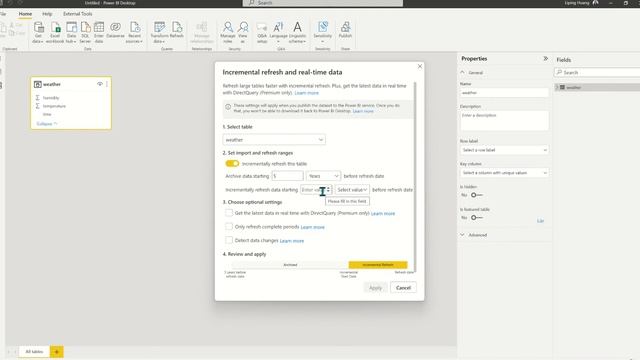Screen dimensions: 640x360
Task: Open Q&A setup
Action: (x=262, y=32)
